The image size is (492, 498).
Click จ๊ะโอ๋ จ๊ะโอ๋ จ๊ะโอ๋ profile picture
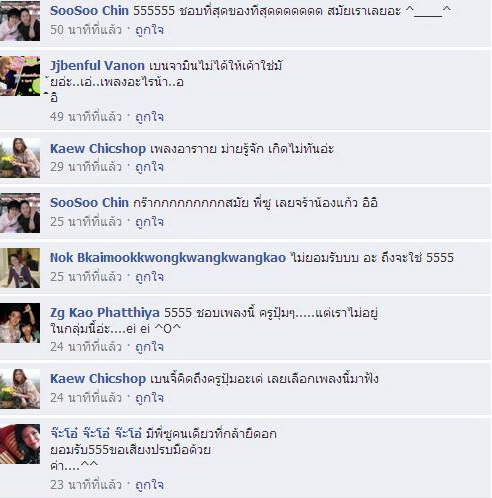20,444
